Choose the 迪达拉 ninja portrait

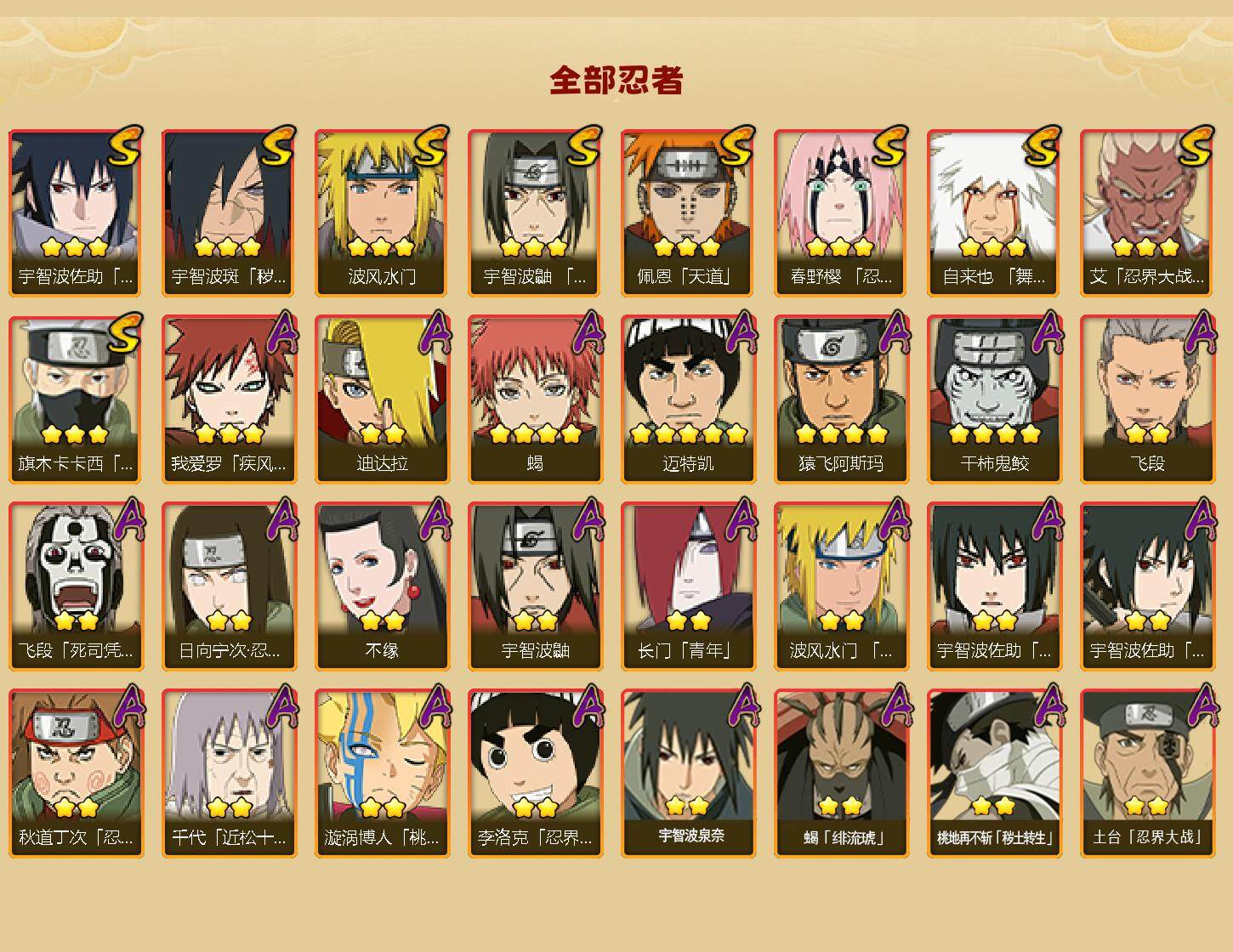click(382, 399)
